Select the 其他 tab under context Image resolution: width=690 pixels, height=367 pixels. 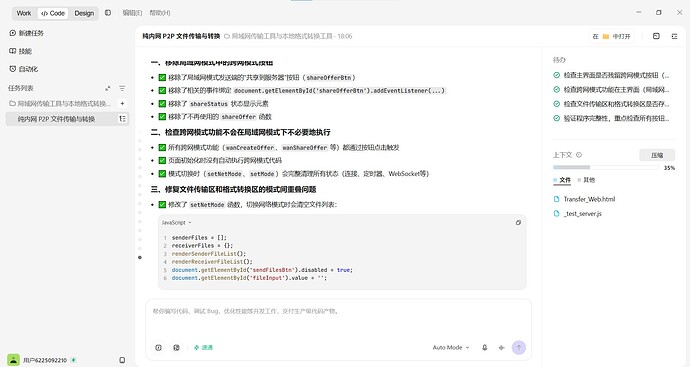point(587,180)
